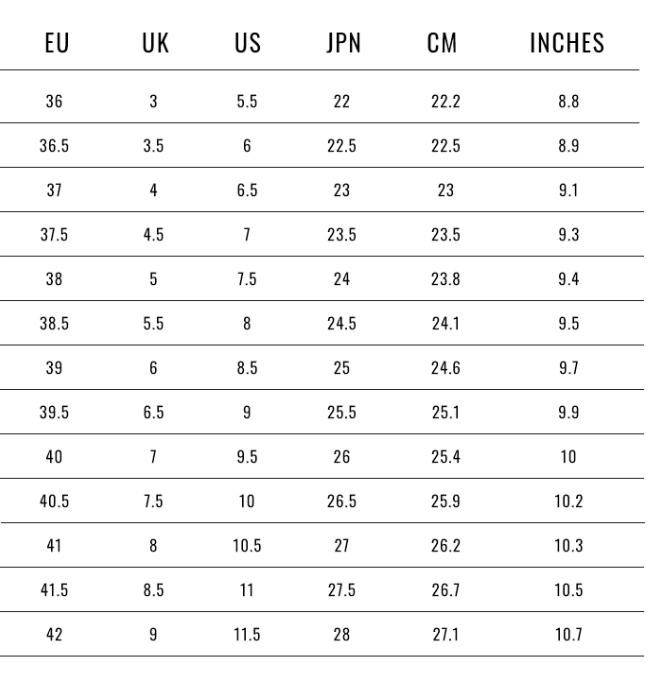
Task: Select US size 7 cell
Action: pyautogui.click(x=247, y=234)
